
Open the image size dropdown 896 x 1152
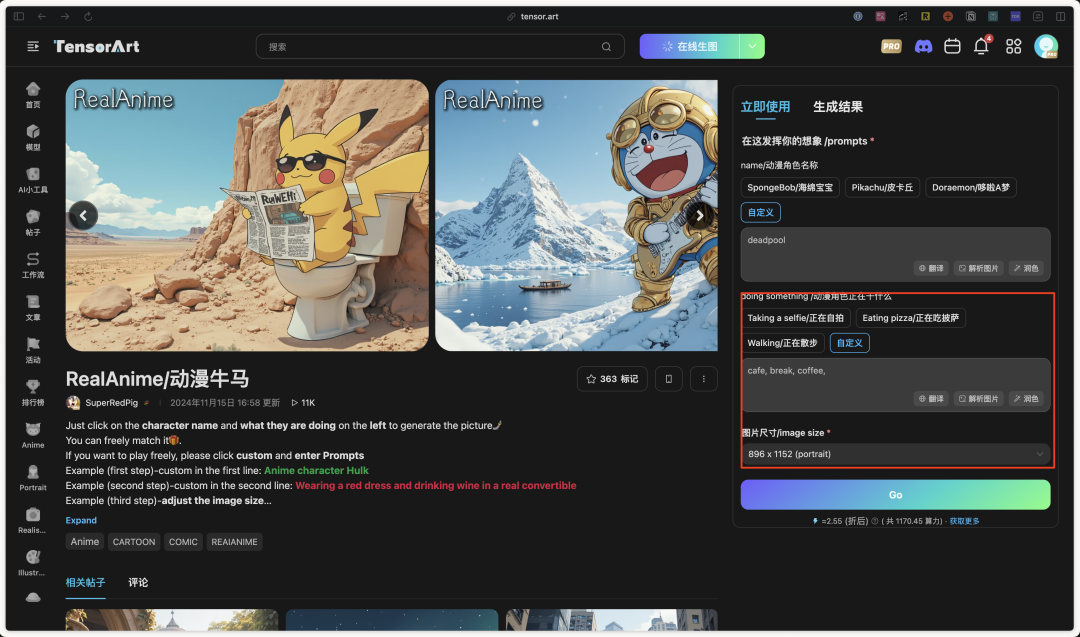[x=895, y=454]
